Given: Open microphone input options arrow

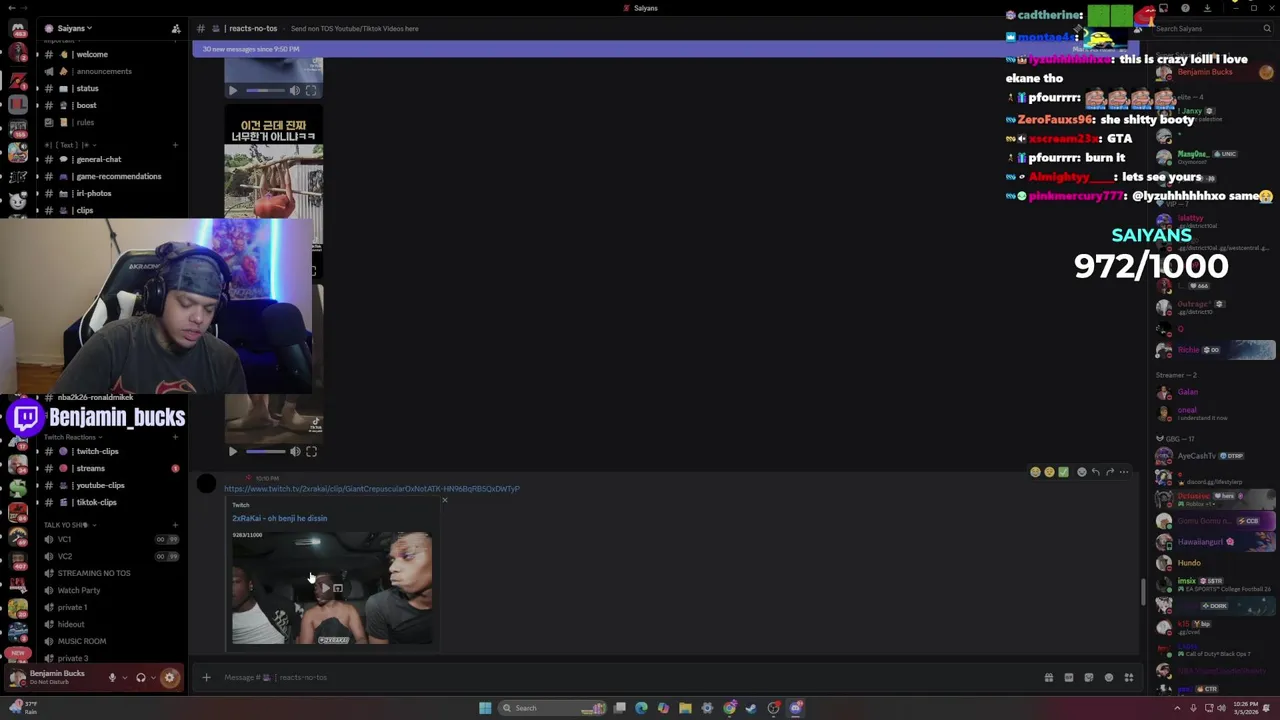Looking at the screenshot, I should tap(124, 678).
